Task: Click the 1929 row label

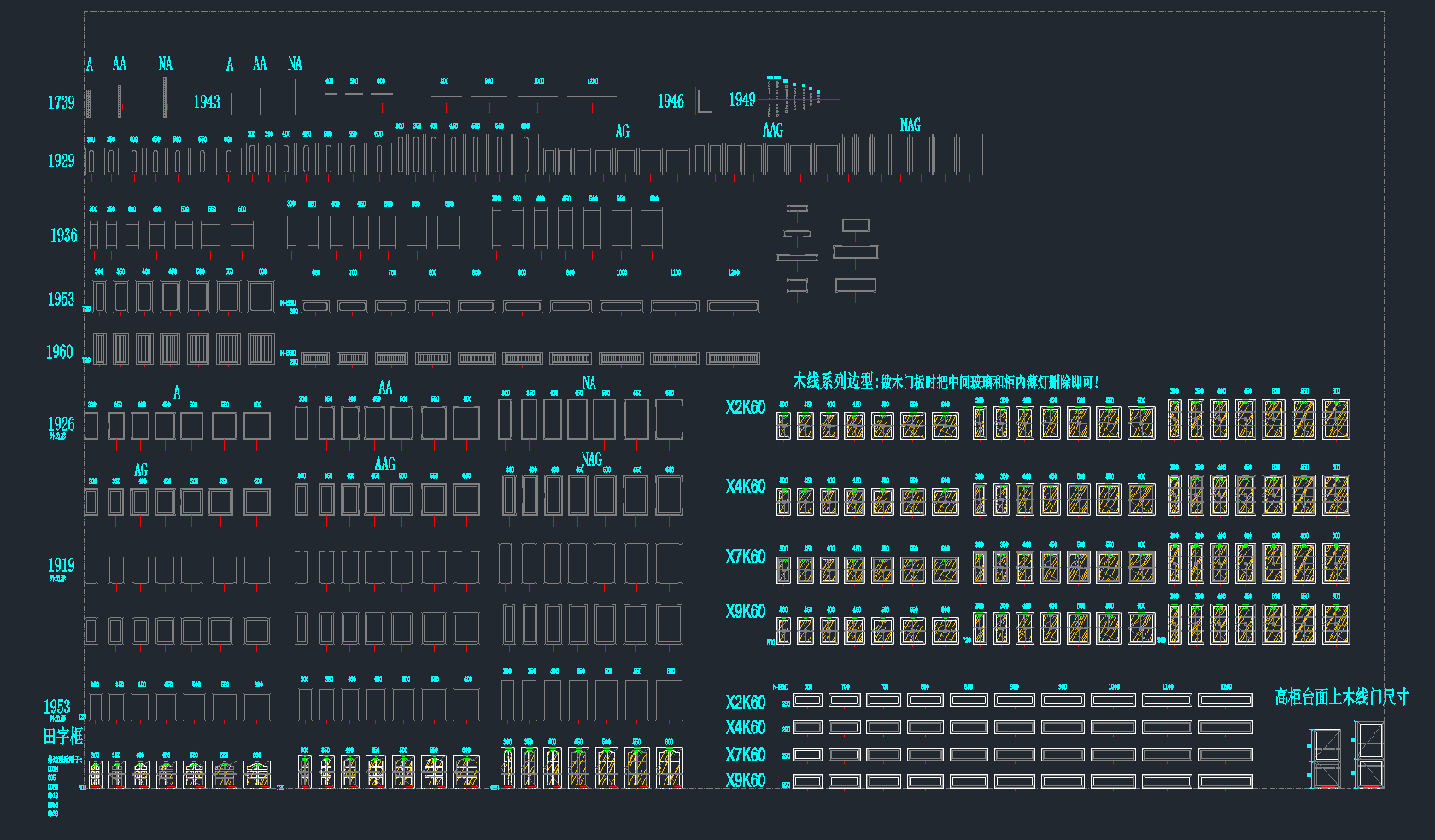Action: 61,161
